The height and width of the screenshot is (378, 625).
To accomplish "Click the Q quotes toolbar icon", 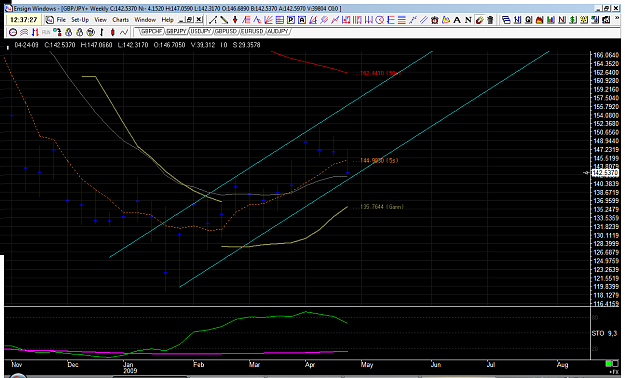I will click(x=529, y=20).
